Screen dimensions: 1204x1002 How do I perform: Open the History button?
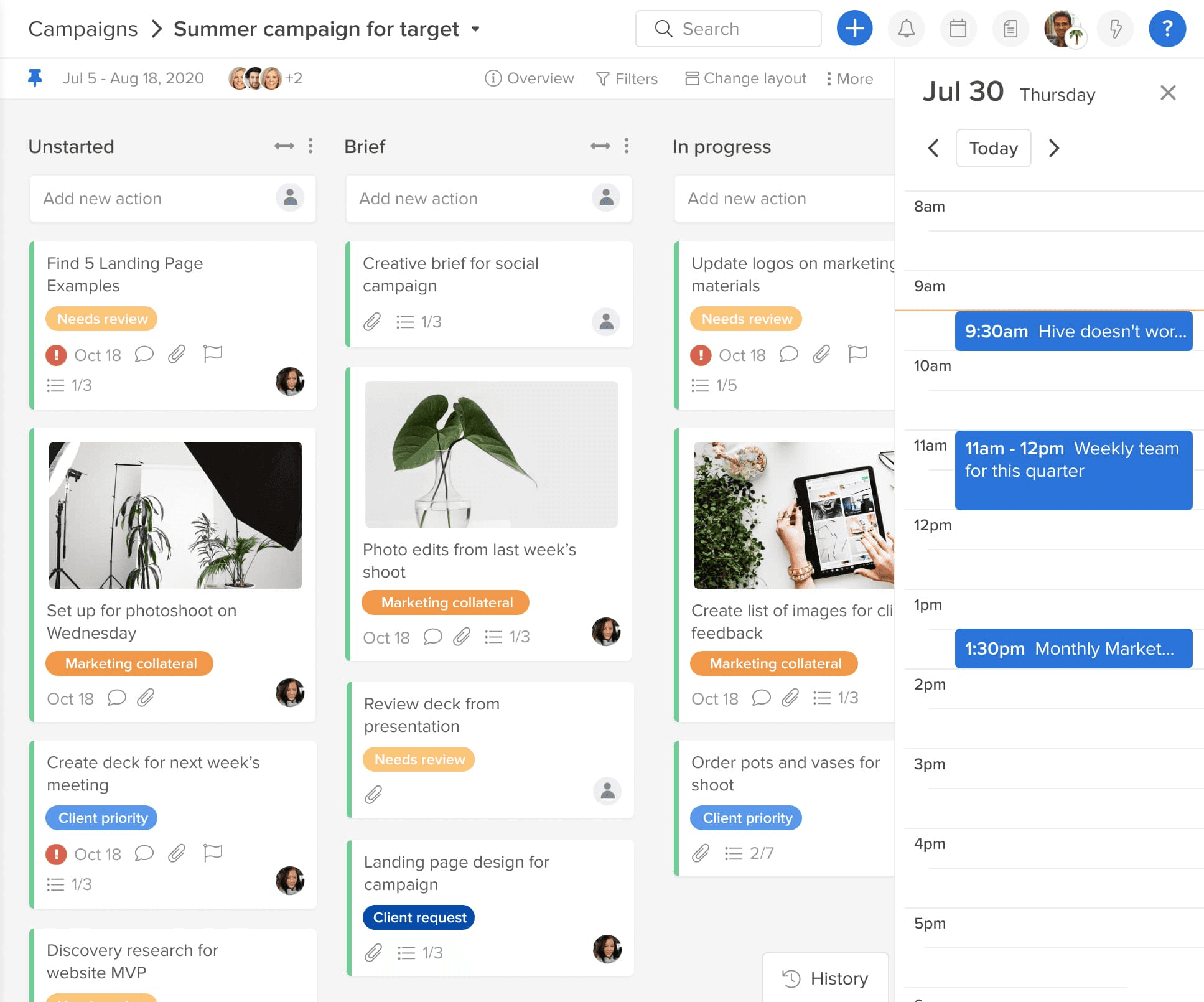[x=825, y=978]
